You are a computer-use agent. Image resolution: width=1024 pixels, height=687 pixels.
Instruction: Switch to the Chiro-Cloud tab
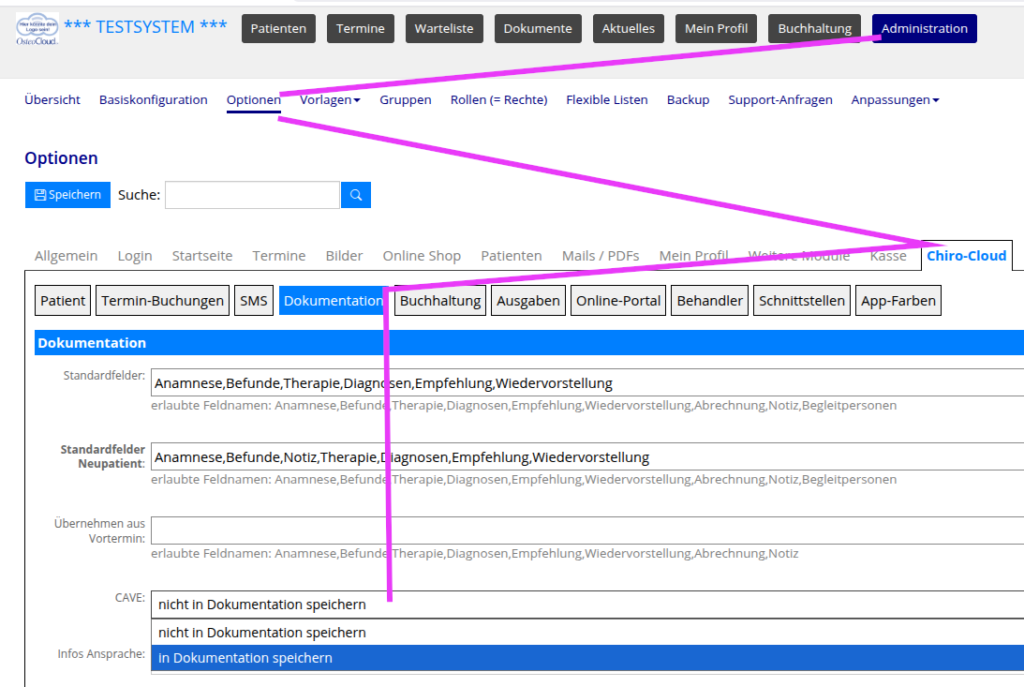click(966, 256)
